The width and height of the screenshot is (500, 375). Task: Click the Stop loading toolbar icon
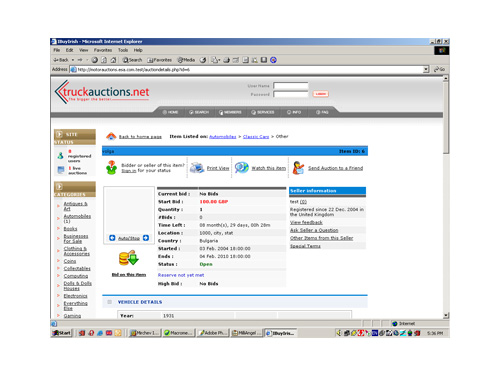coord(95,60)
